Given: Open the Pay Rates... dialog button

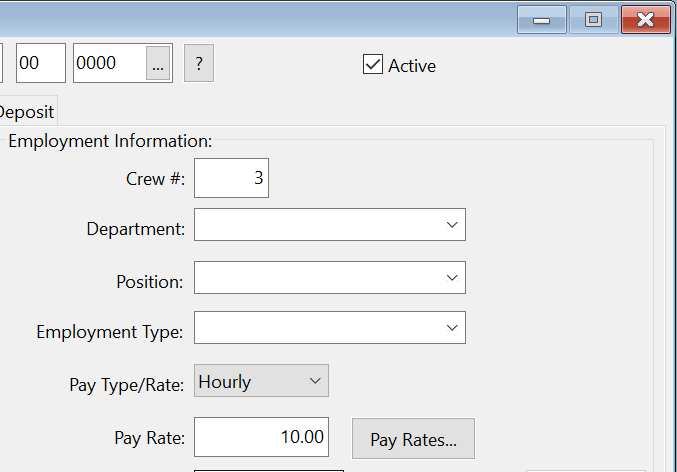Looking at the screenshot, I should pos(413,438).
